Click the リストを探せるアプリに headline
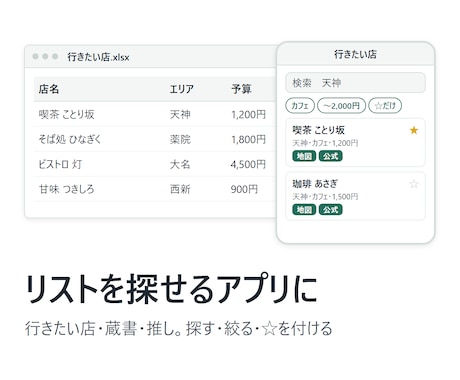This screenshot has width=460, height=380. click(171, 289)
